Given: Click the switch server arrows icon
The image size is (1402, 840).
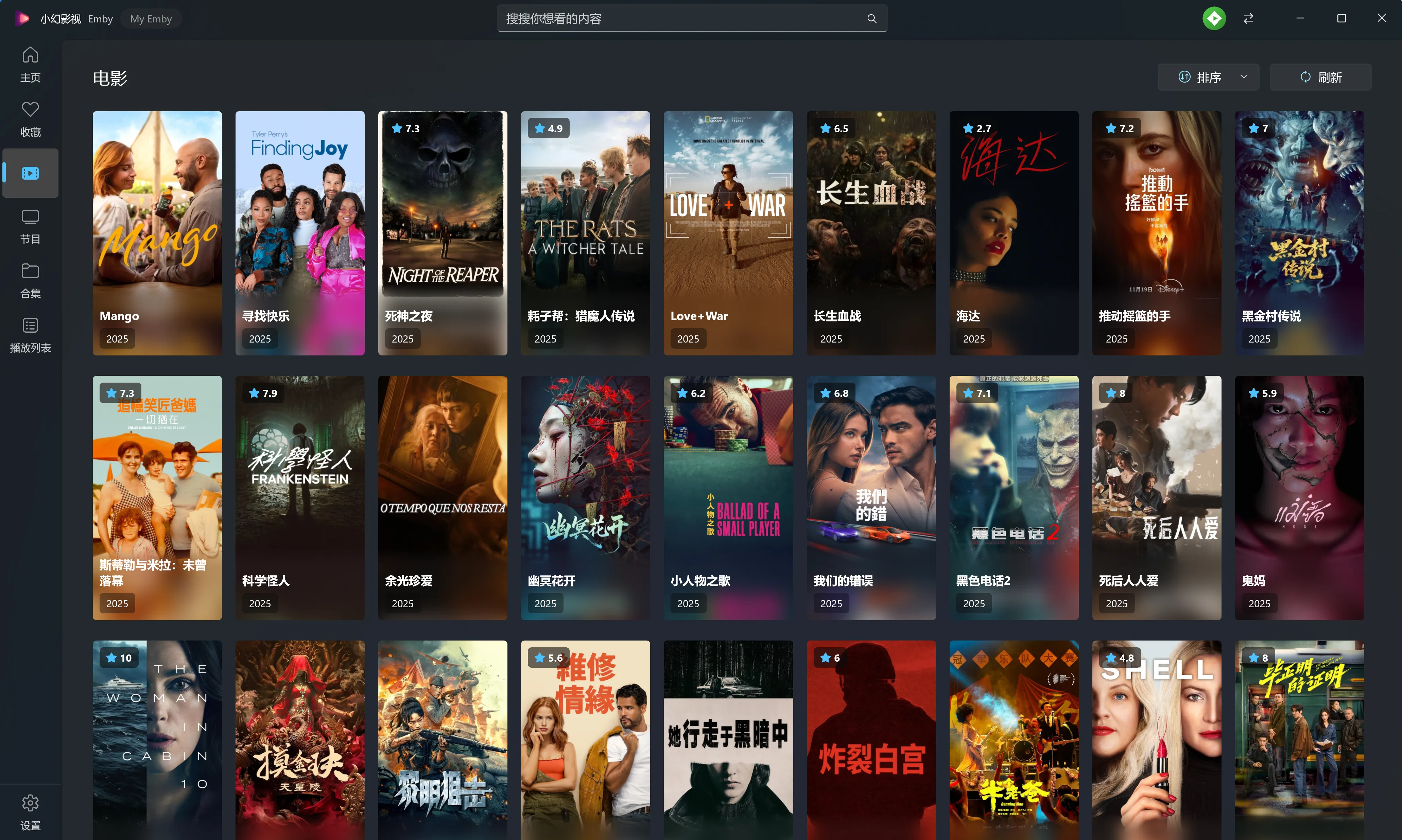Looking at the screenshot, I should [1248, 19].
